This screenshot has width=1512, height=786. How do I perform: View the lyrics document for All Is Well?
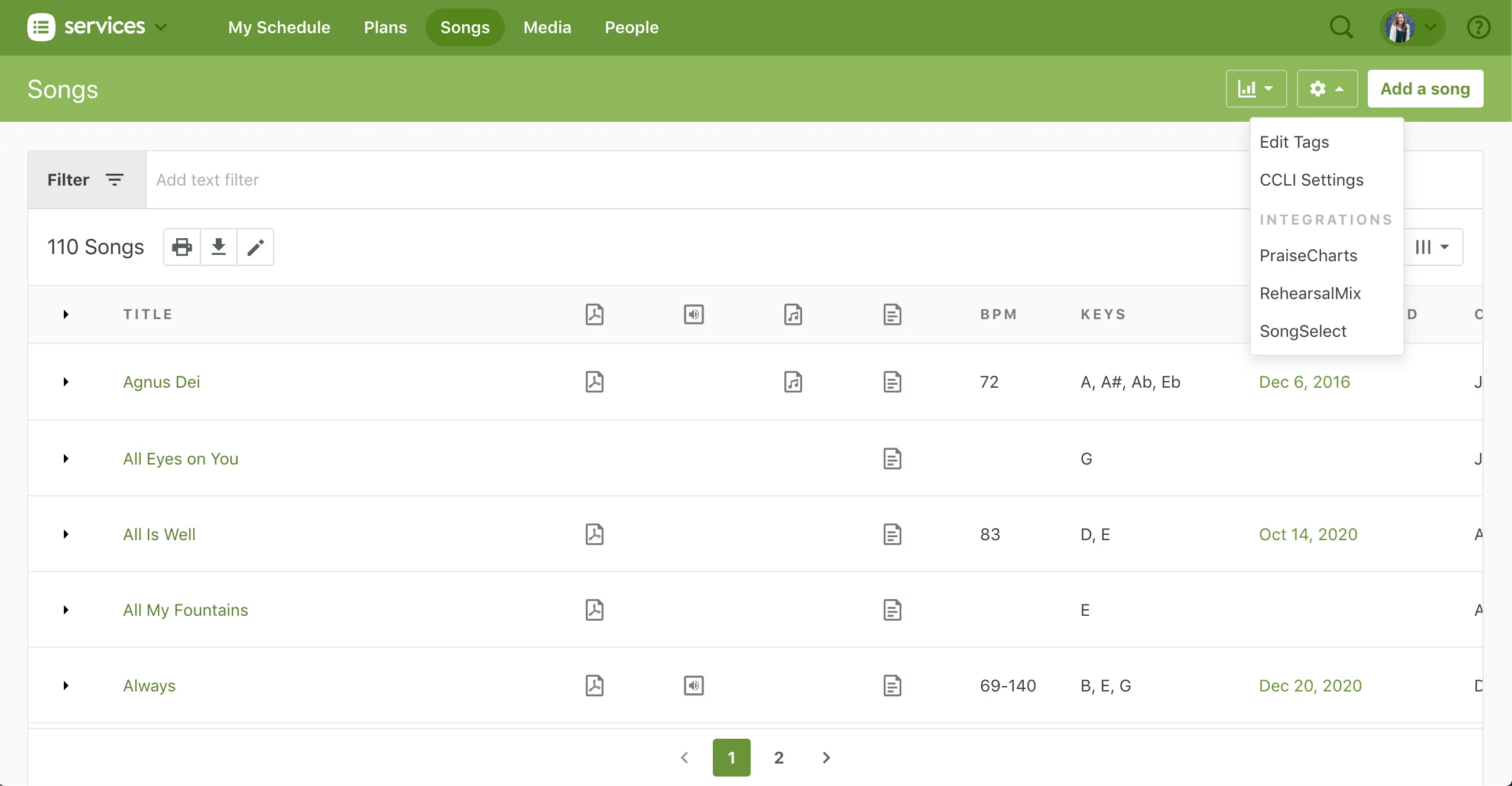(891, 534)
